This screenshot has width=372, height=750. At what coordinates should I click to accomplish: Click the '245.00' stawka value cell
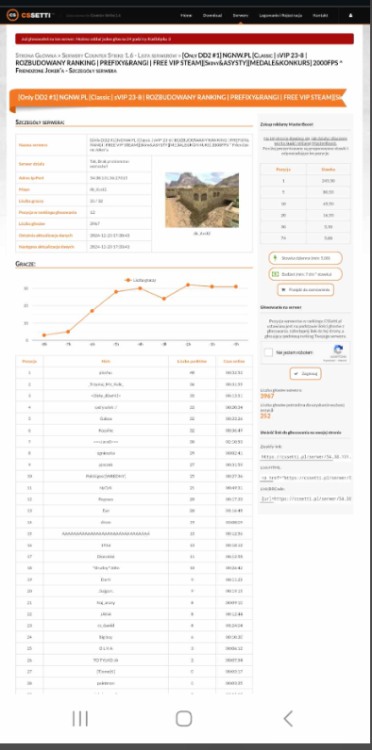(x=328, y=181)
